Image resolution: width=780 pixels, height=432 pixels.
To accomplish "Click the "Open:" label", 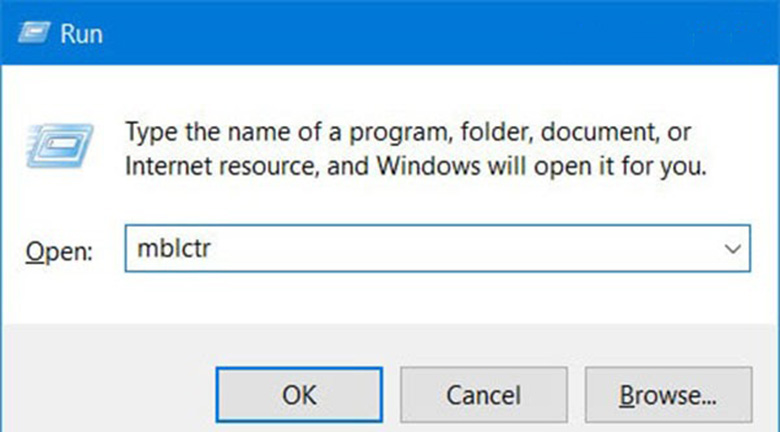I will tap(59, 251).
